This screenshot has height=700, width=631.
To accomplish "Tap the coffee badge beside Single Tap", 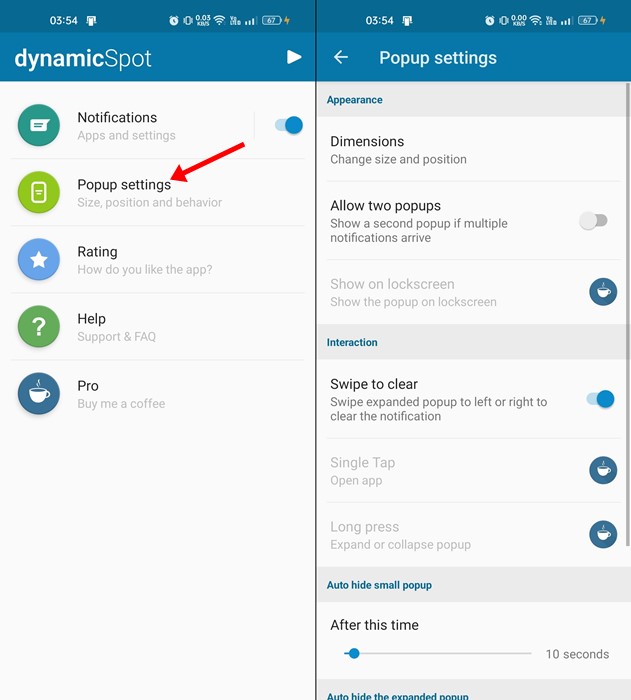I will click(x=603, y=470).
